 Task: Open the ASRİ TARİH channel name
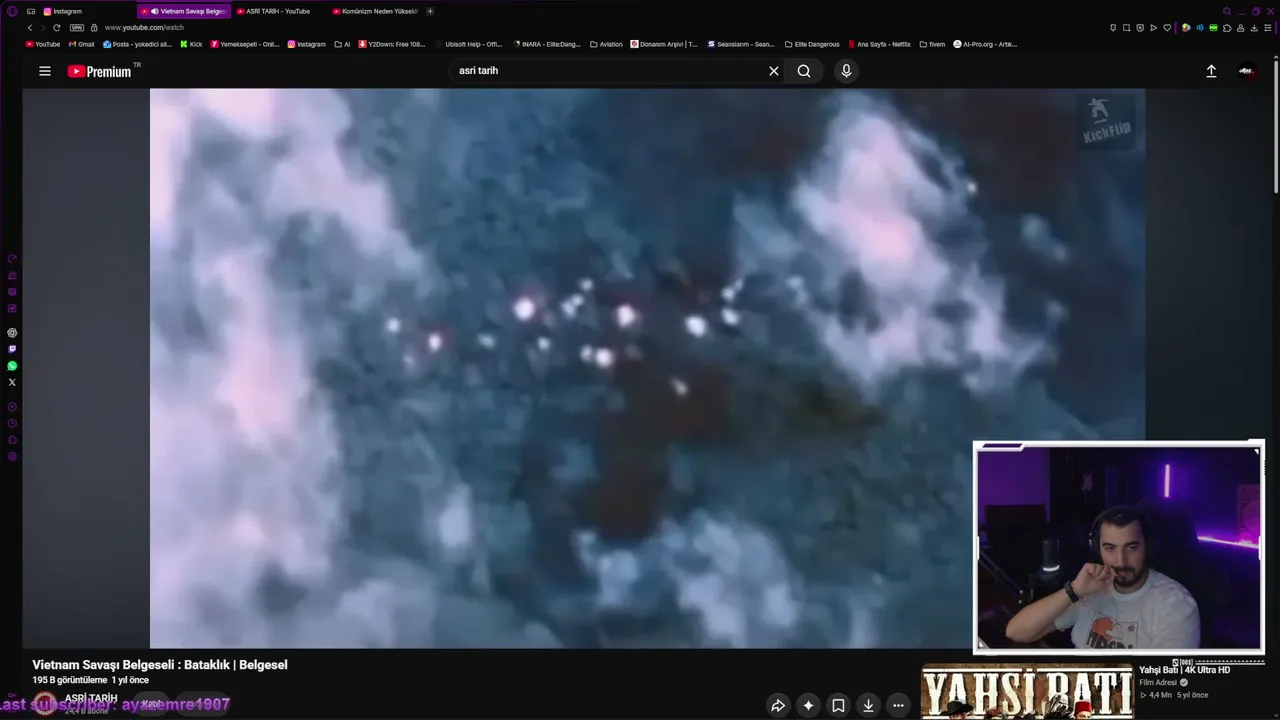[91, 698]
